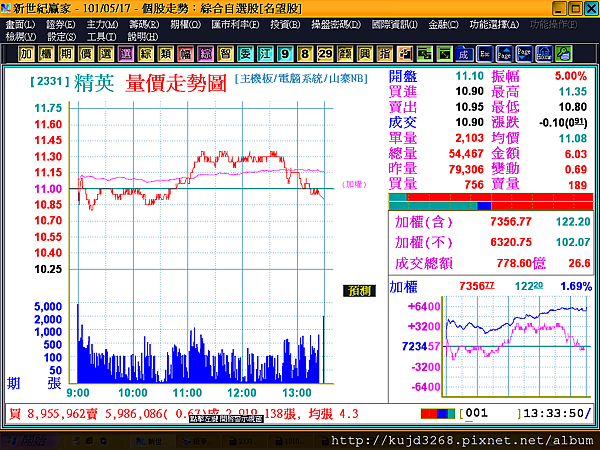Click the yellow 8 toolbar icon
600x450 pixels.
pyautogui.click(x=305, y=54)
